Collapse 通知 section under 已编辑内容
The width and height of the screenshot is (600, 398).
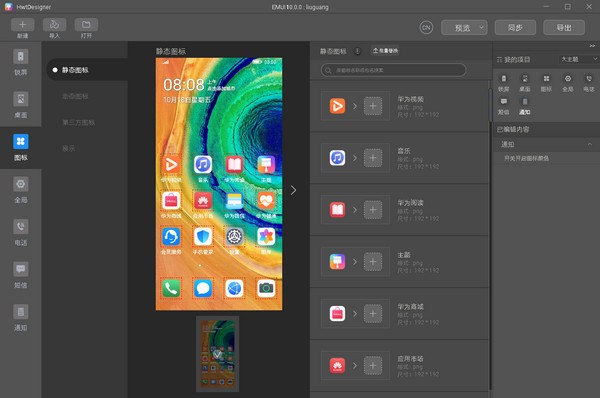pyautogui.click(x=590, y=144)
